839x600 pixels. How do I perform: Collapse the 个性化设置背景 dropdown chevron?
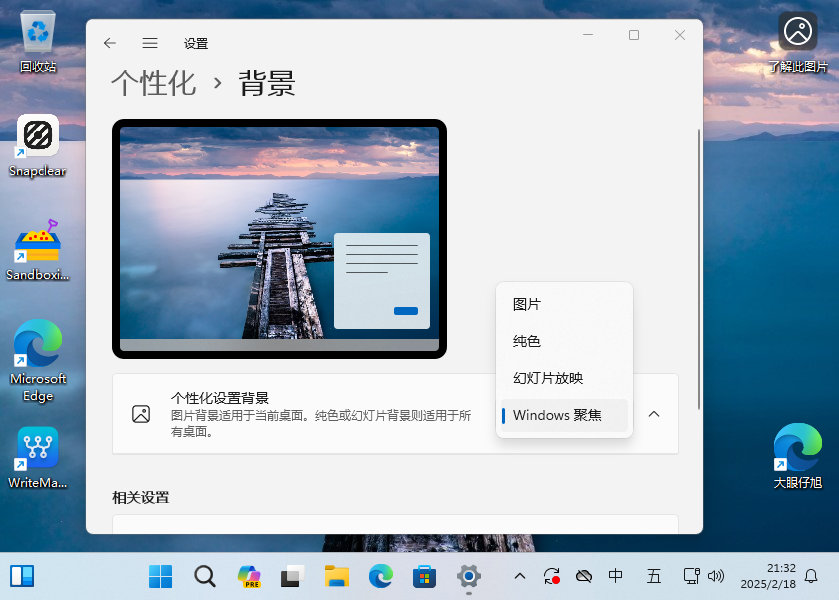coord(653,413)
